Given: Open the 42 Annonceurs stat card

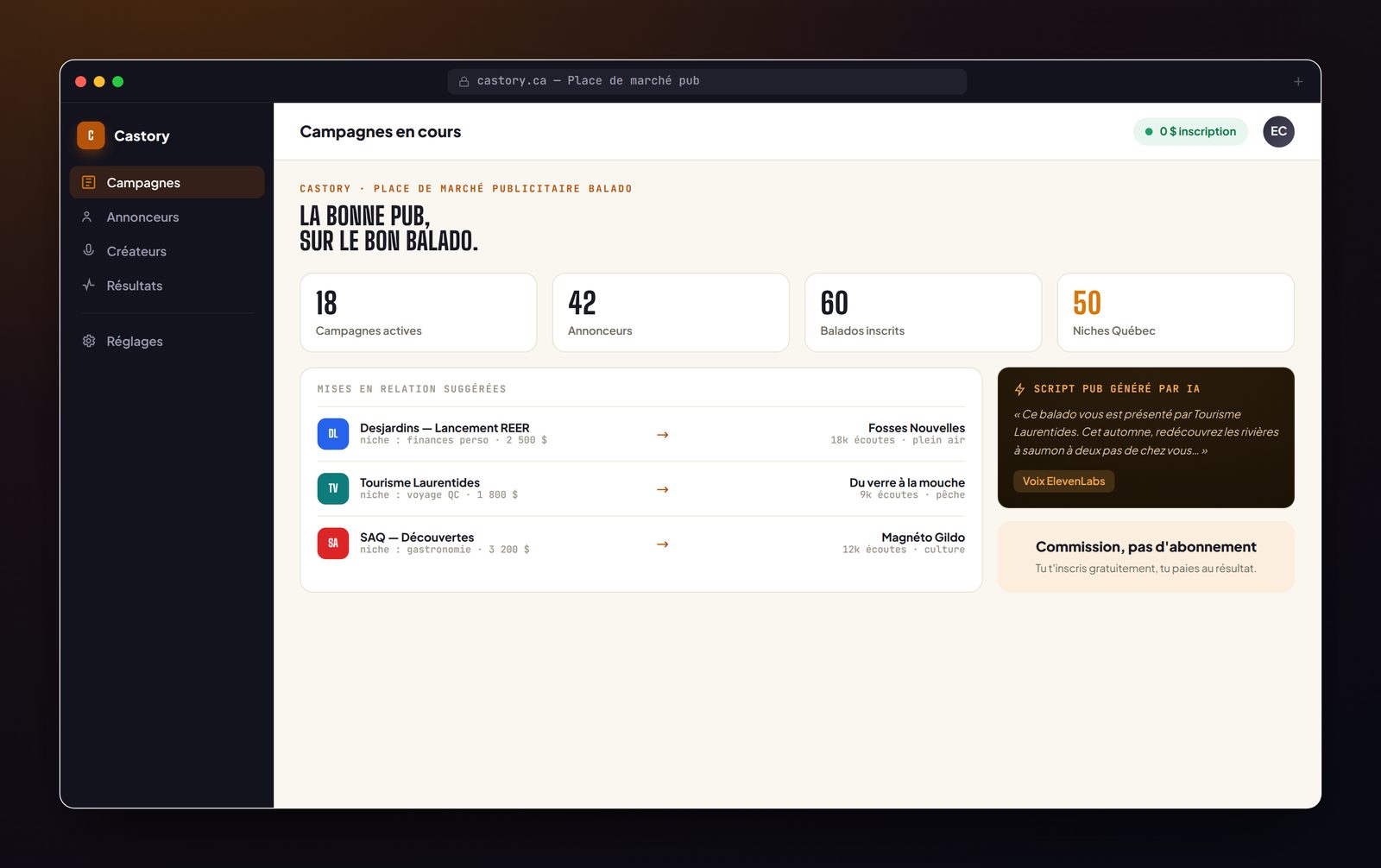Looking at the screenshot, I should (671, 312).
